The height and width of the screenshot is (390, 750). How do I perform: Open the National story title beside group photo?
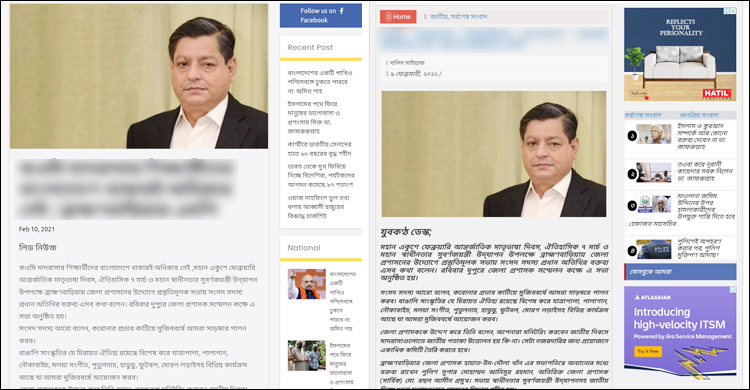pos(342,364)
